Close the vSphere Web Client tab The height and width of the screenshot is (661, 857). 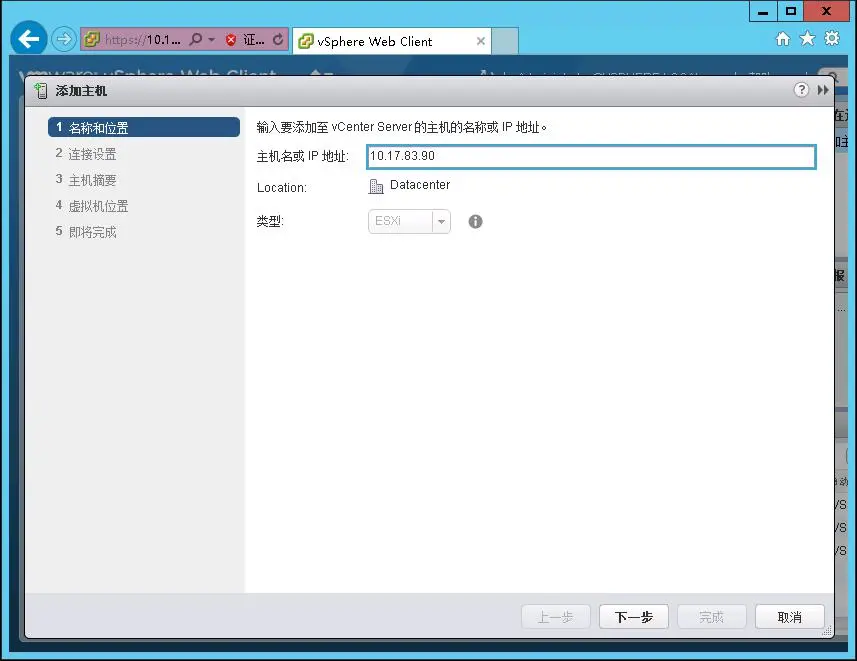(x=480, y=41)
